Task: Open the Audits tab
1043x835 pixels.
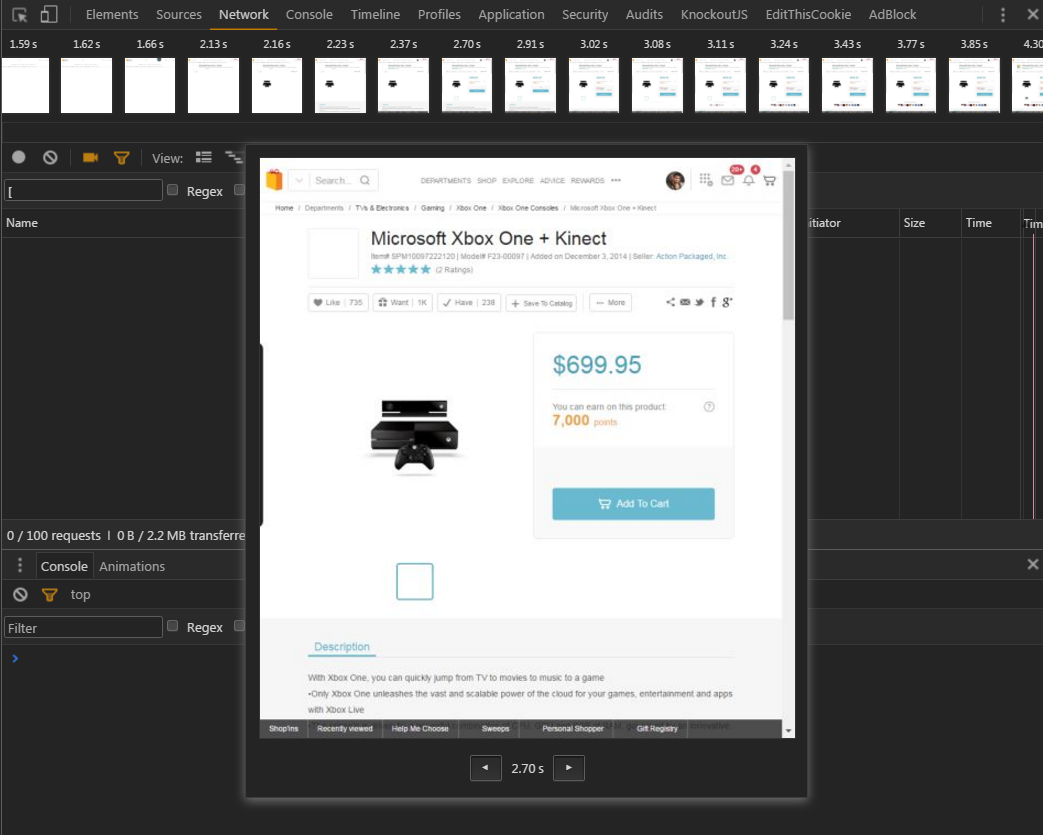Action: click(644, 15)
